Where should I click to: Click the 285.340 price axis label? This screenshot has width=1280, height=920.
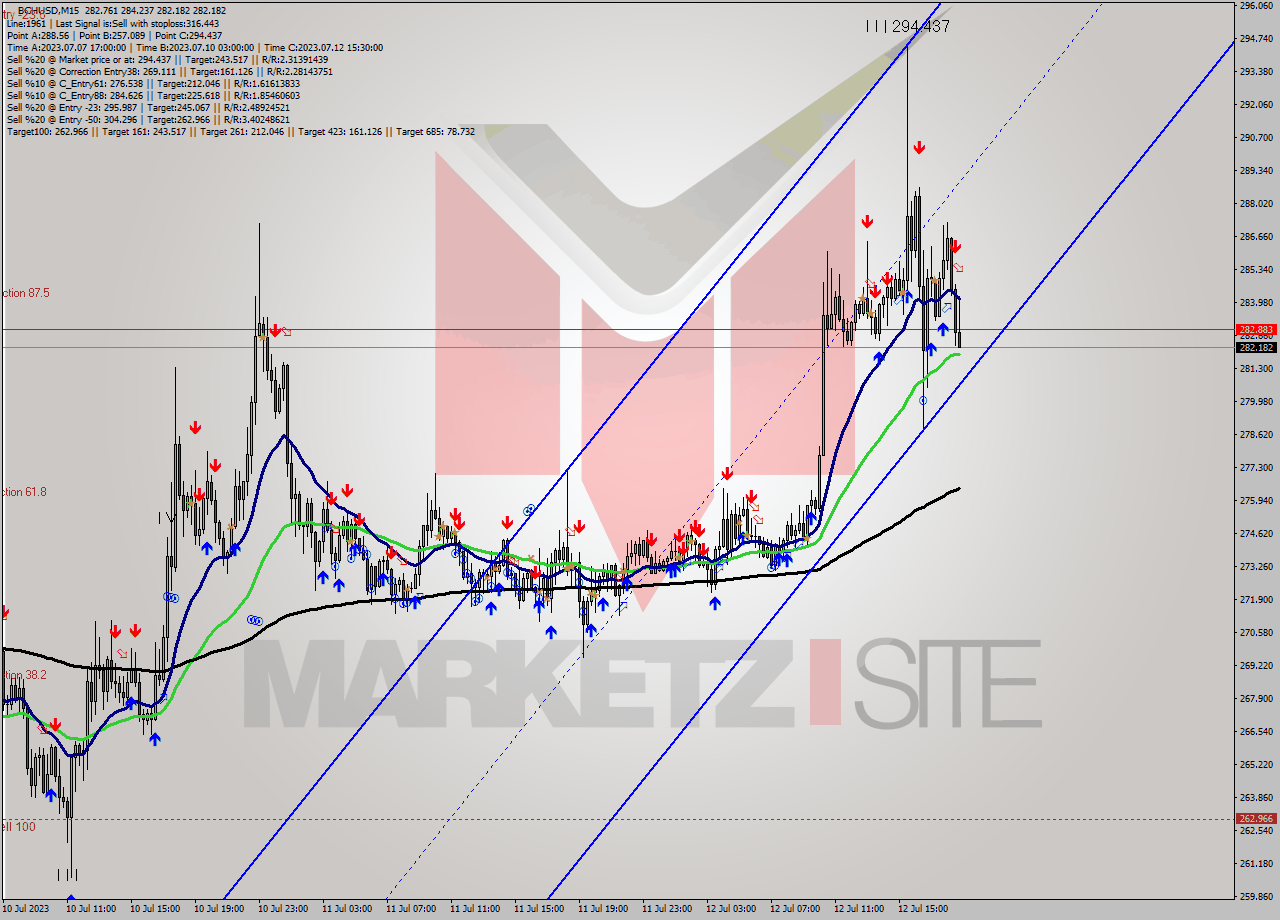coord(1255,269)
